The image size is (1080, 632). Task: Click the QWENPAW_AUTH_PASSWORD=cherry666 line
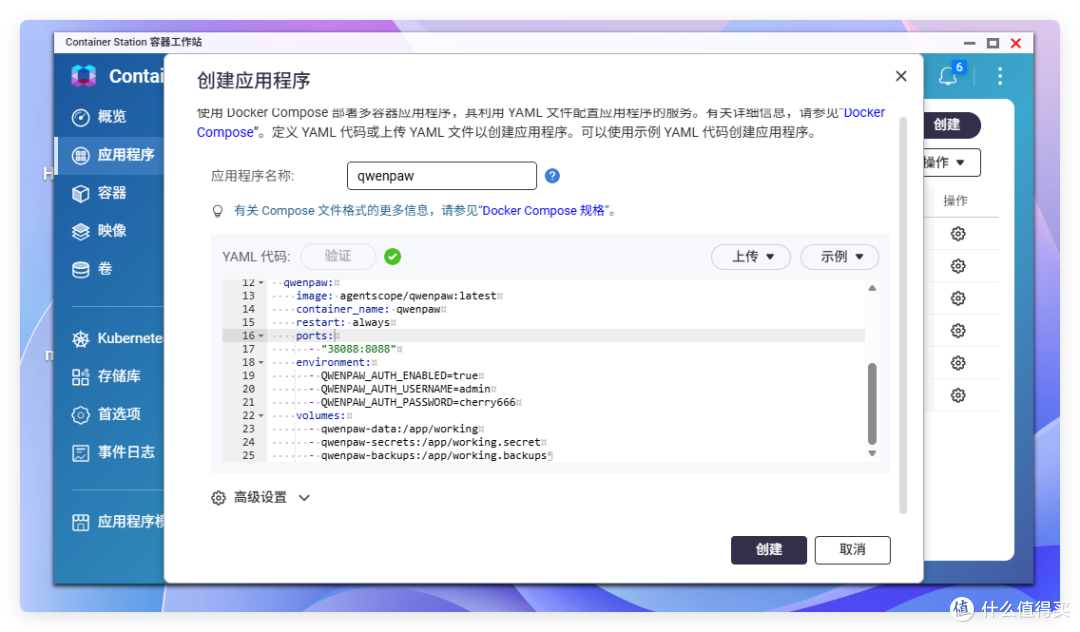418,402
